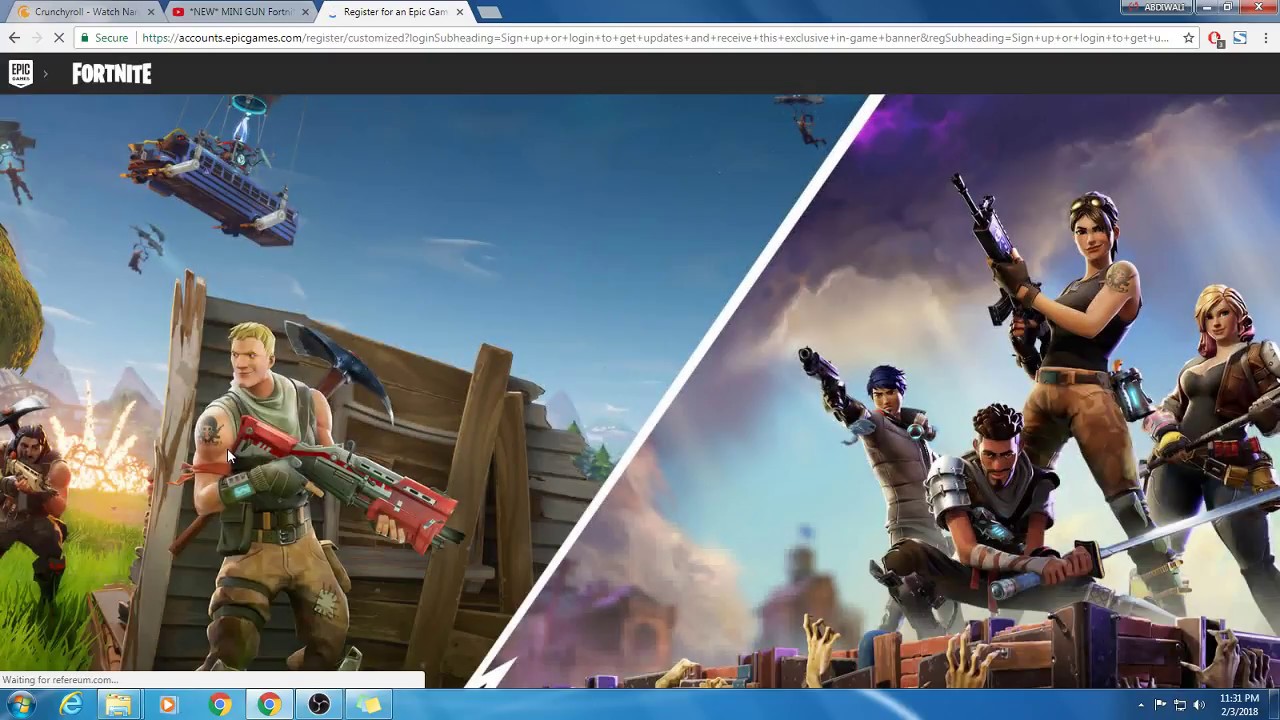Click the breadcrumb chevron after the Epic logo
Image resolution: width=1280 pixels, height=720 pixels.
coord(45,74)
